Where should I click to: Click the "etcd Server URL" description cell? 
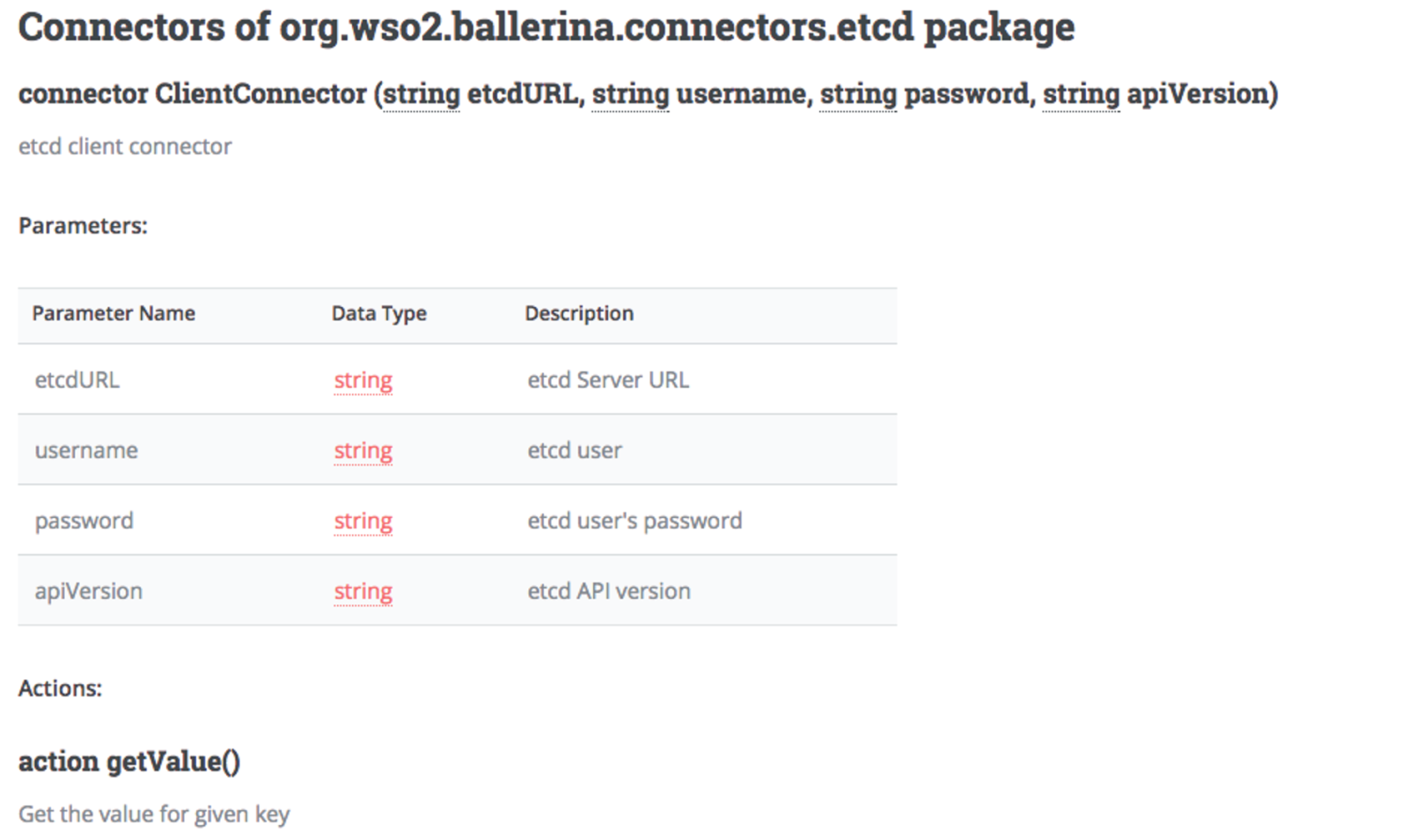(608, 380)
